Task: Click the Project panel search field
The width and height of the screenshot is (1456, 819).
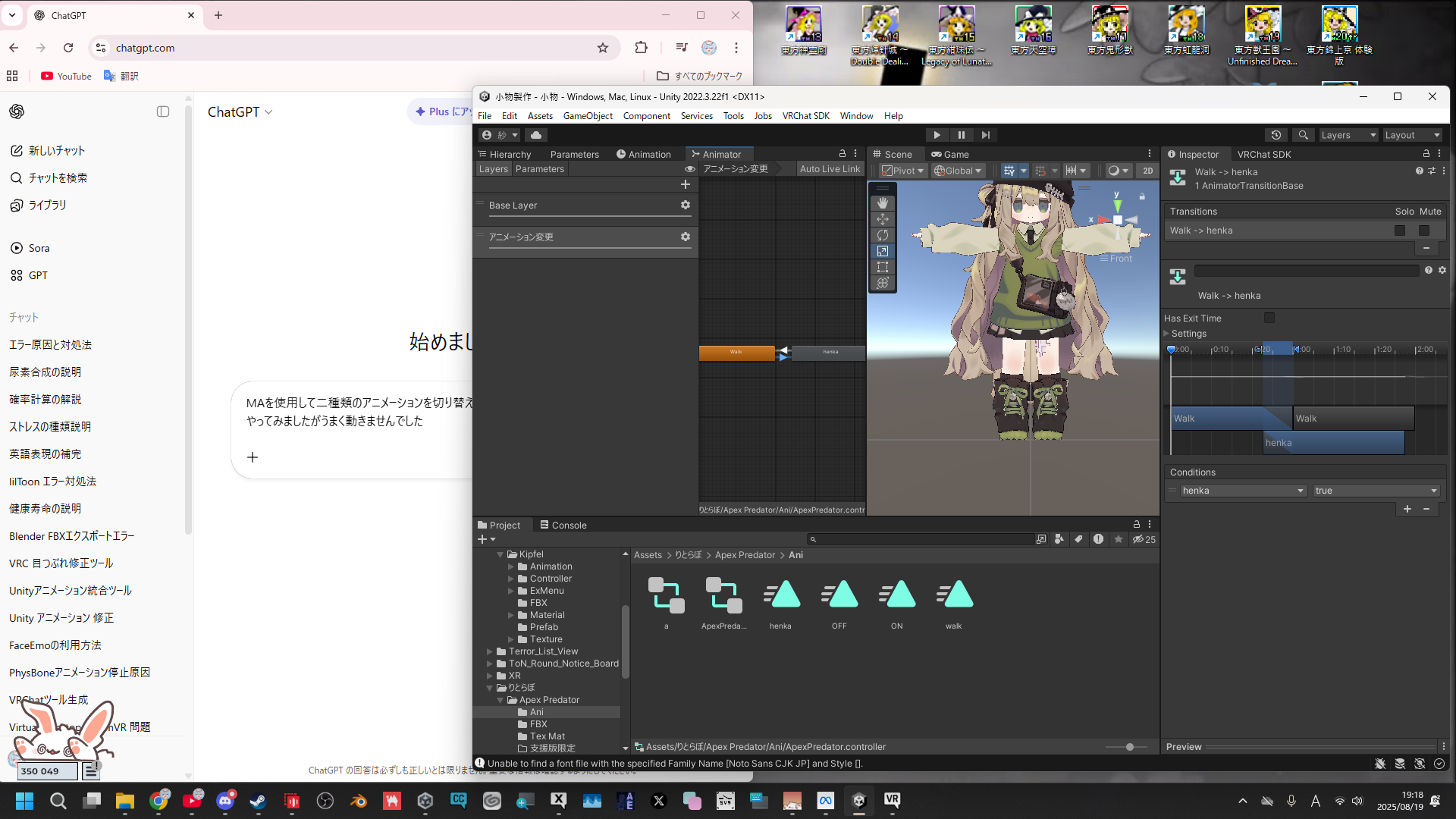Action: pos(922,539)
